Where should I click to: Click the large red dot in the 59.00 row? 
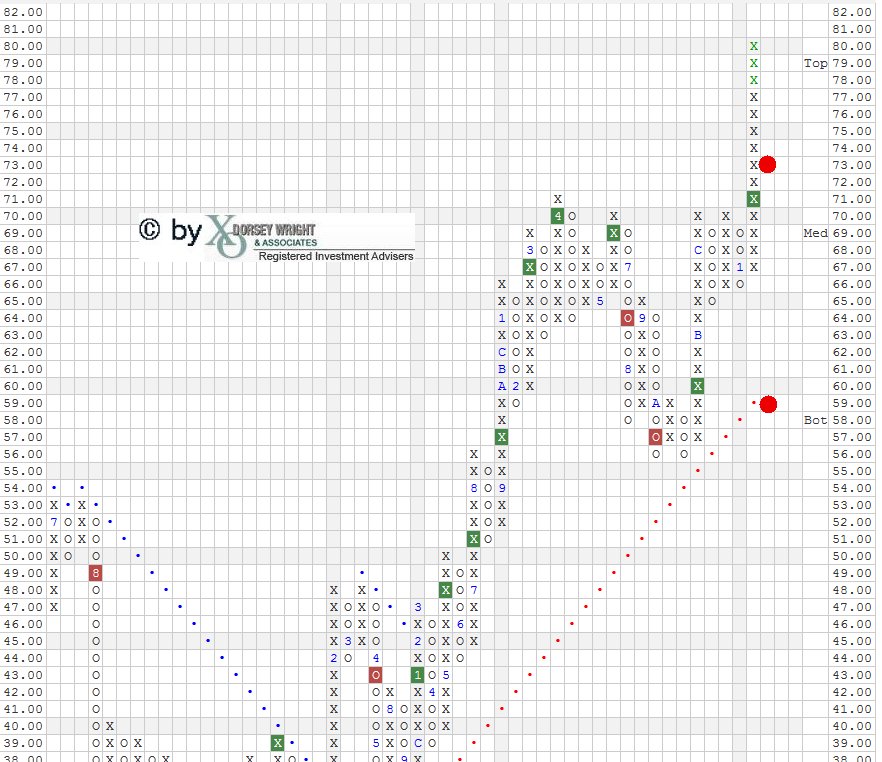tap(768, 404)
